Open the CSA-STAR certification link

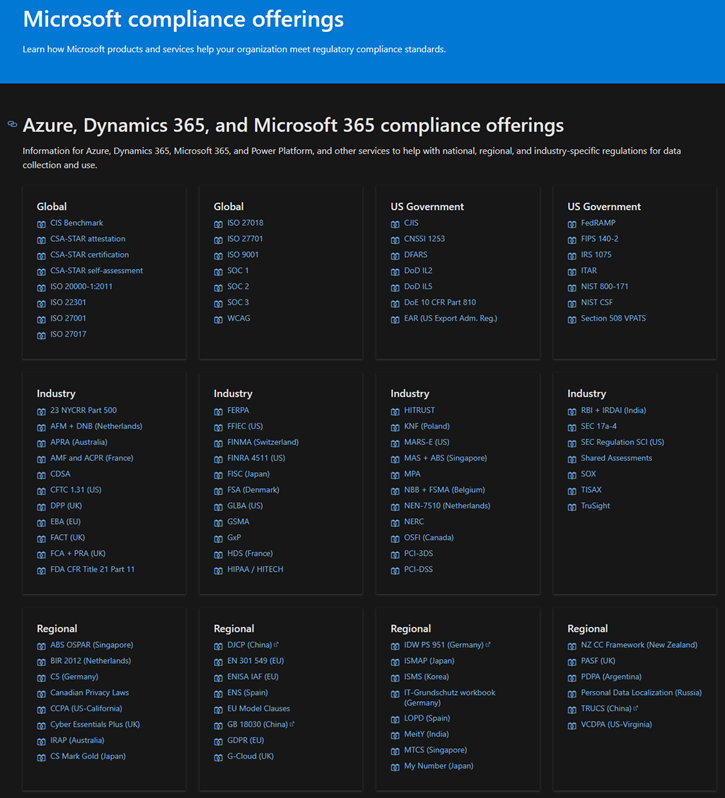coord(90,254)
